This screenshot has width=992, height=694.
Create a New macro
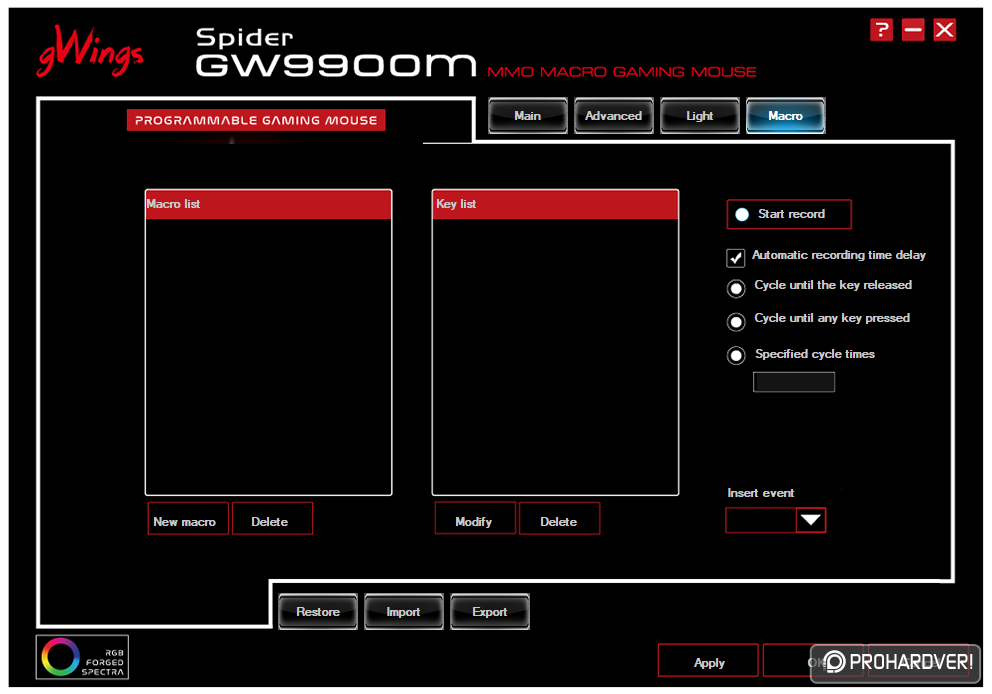point(188,519)
